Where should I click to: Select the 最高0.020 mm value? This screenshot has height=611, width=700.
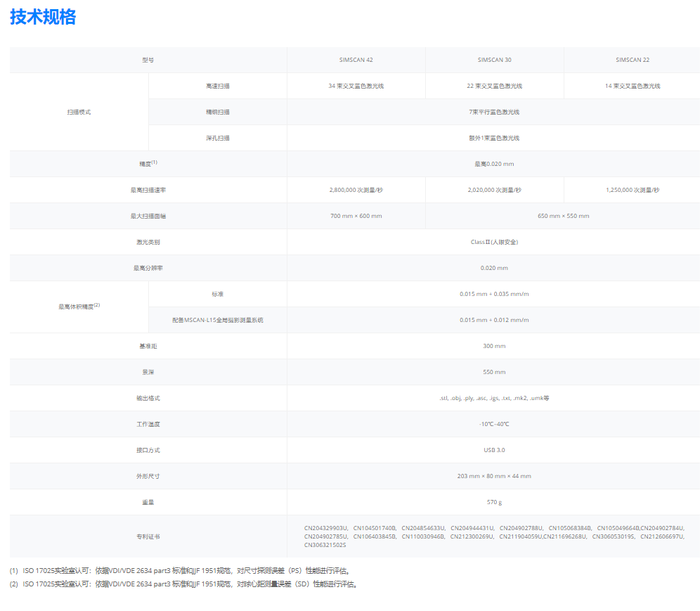[494, 164]
